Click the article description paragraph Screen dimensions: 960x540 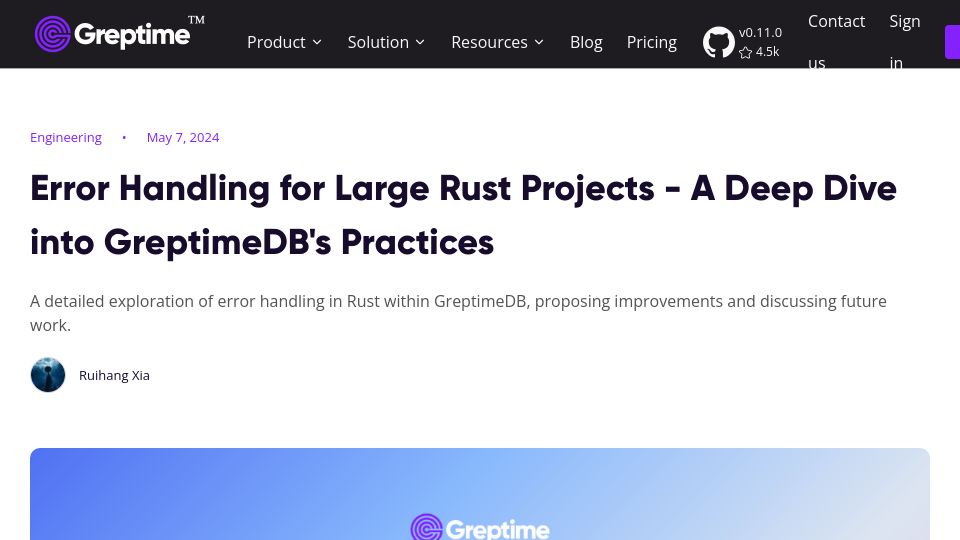[459, 313]
